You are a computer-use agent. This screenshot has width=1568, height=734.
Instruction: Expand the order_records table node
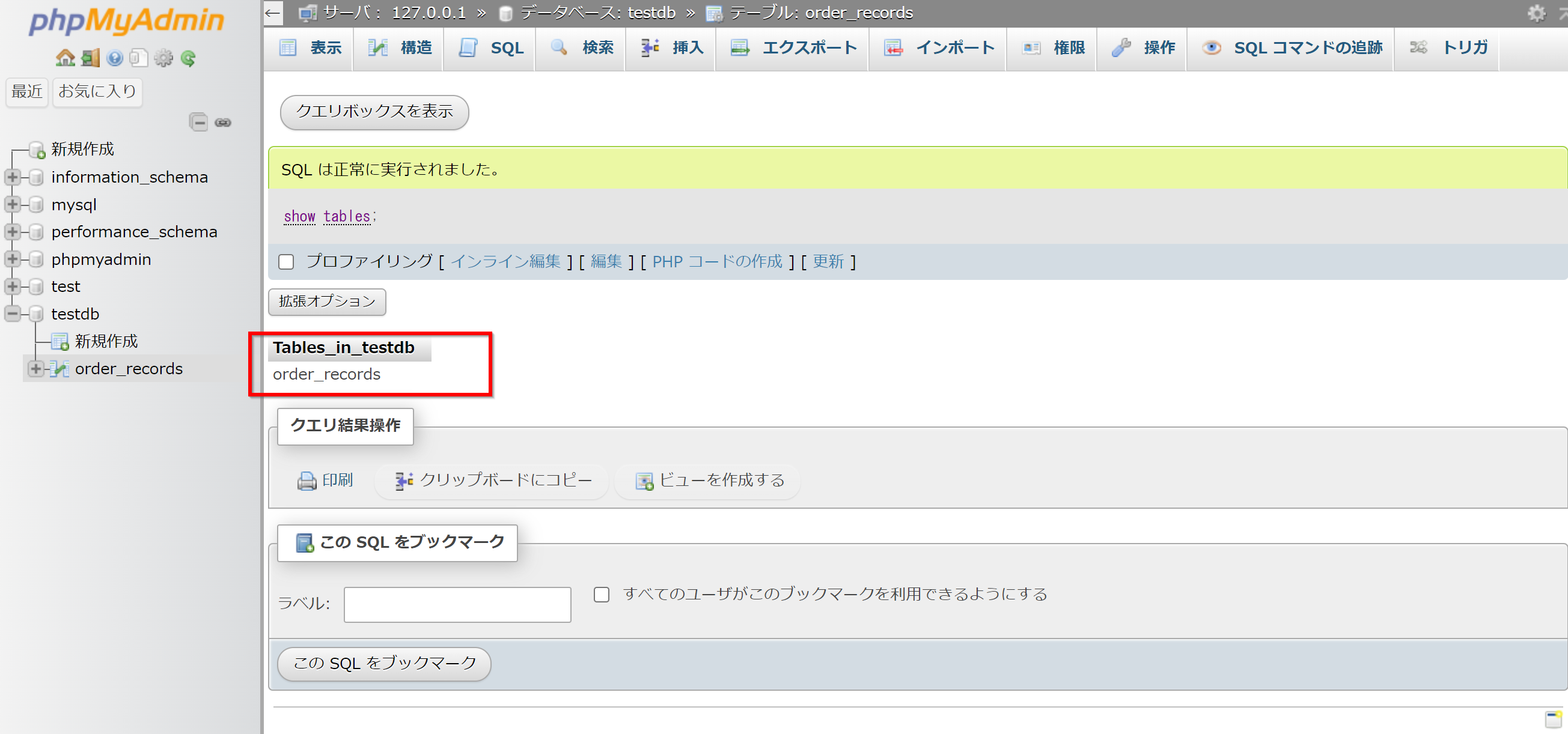(36, 369)
